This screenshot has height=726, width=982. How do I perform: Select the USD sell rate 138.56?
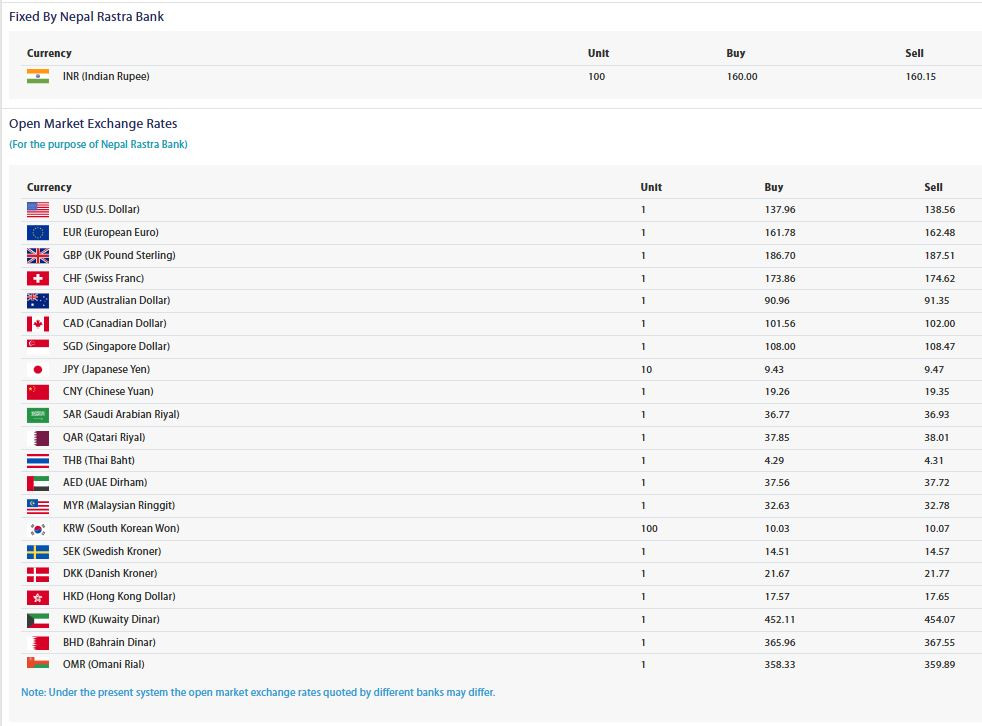(939, 209)
